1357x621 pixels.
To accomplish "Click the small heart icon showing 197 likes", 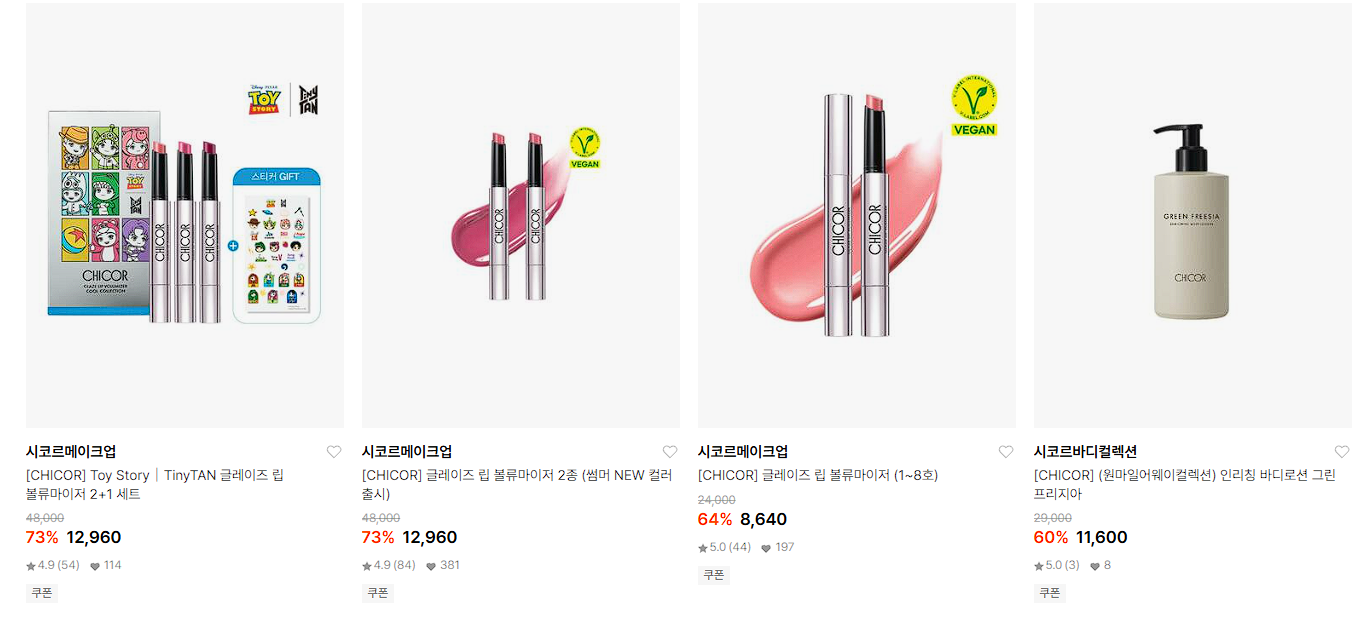I will coord(766,548).
